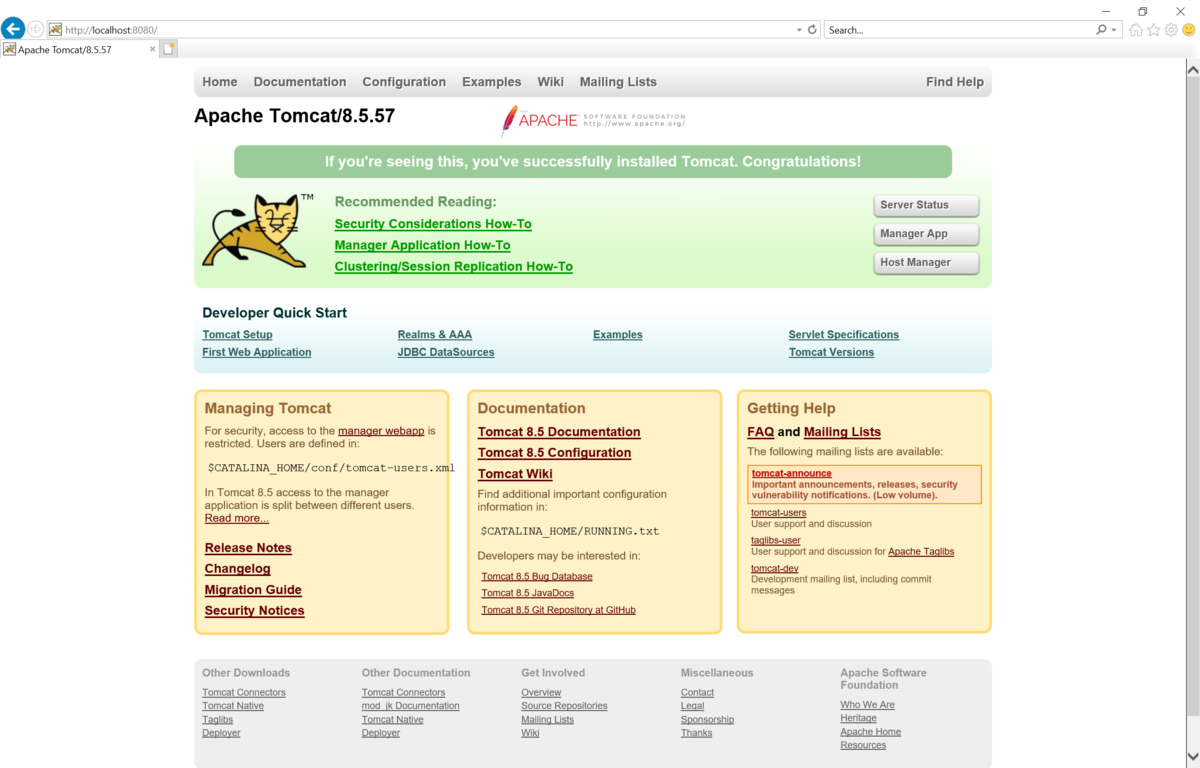Screen dimensions: 1200x768
Task: Open the Find Help nav item
Action: [x=955, y=82]
